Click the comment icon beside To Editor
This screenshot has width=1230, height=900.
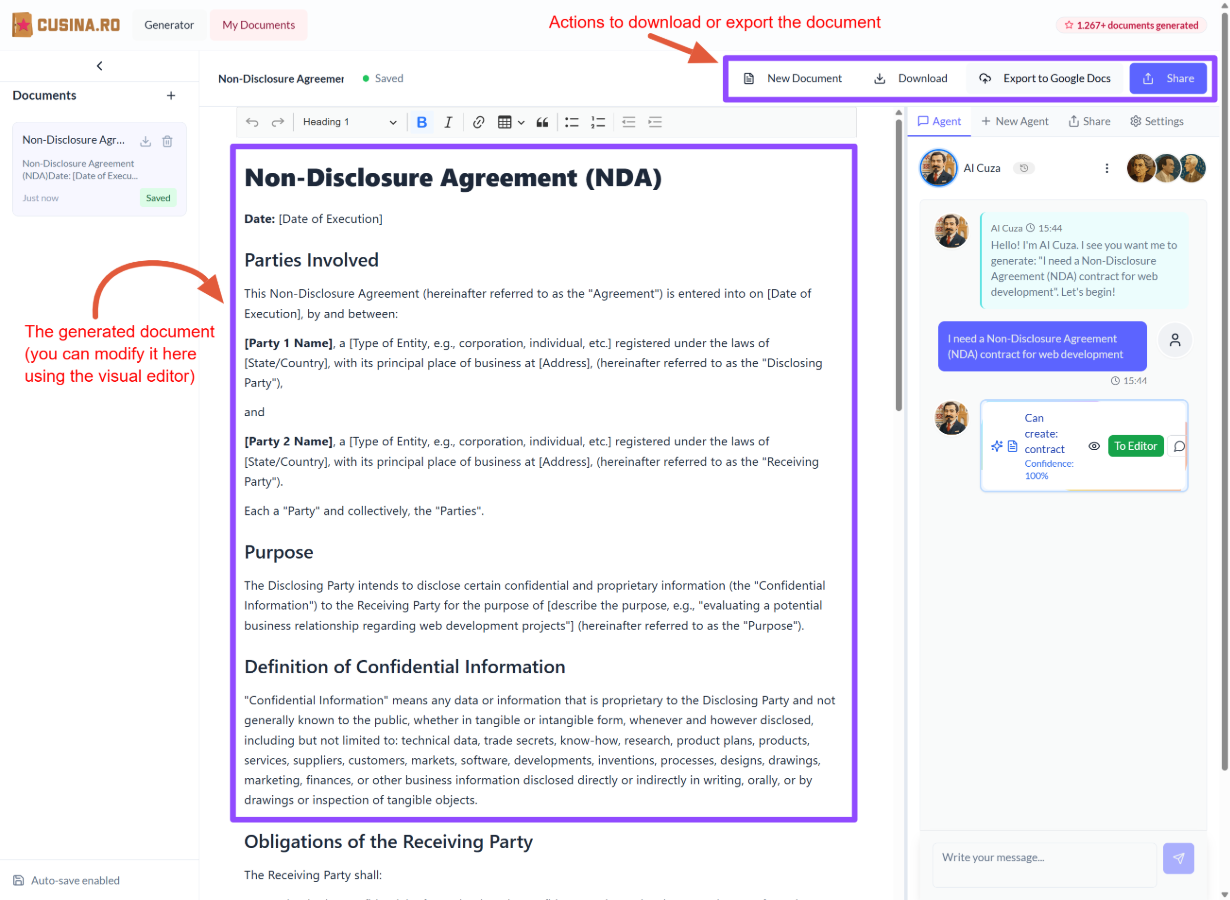pos(1179,446)
